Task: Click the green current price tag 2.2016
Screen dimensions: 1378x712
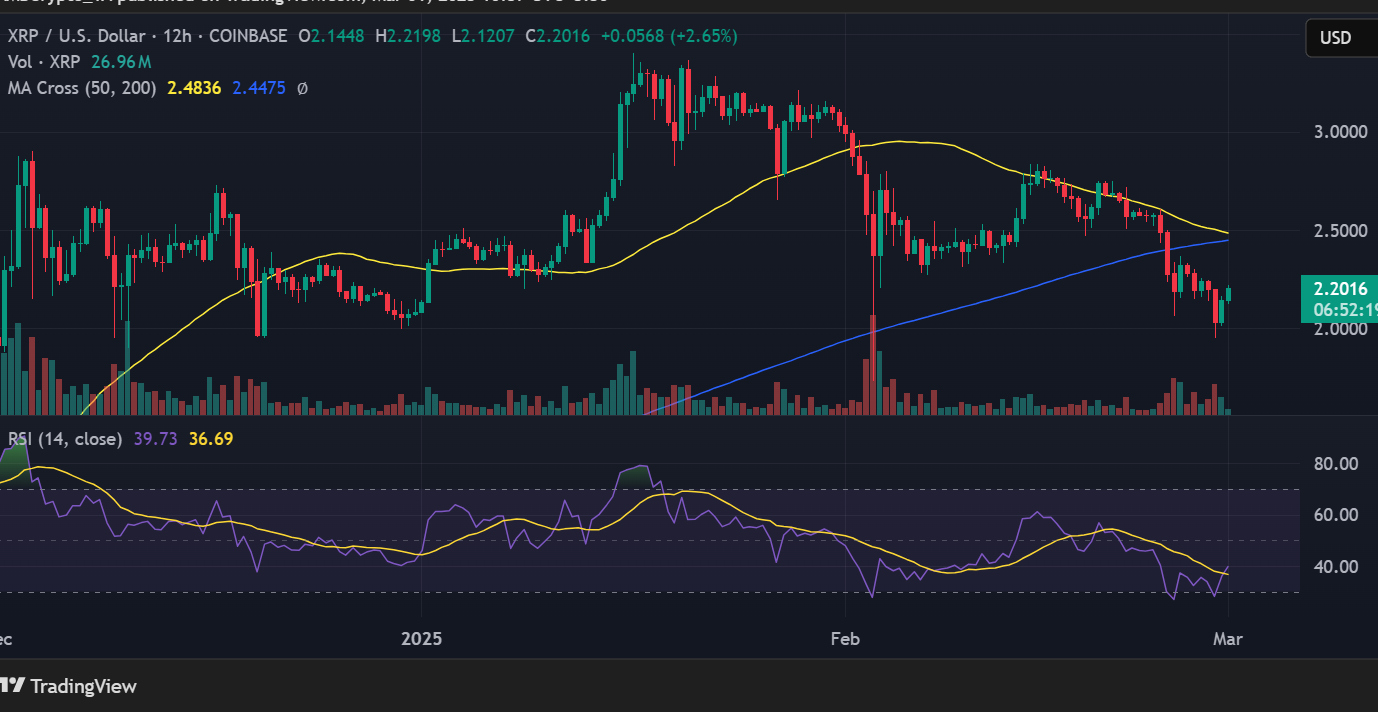Action: tap(1339, 298)
